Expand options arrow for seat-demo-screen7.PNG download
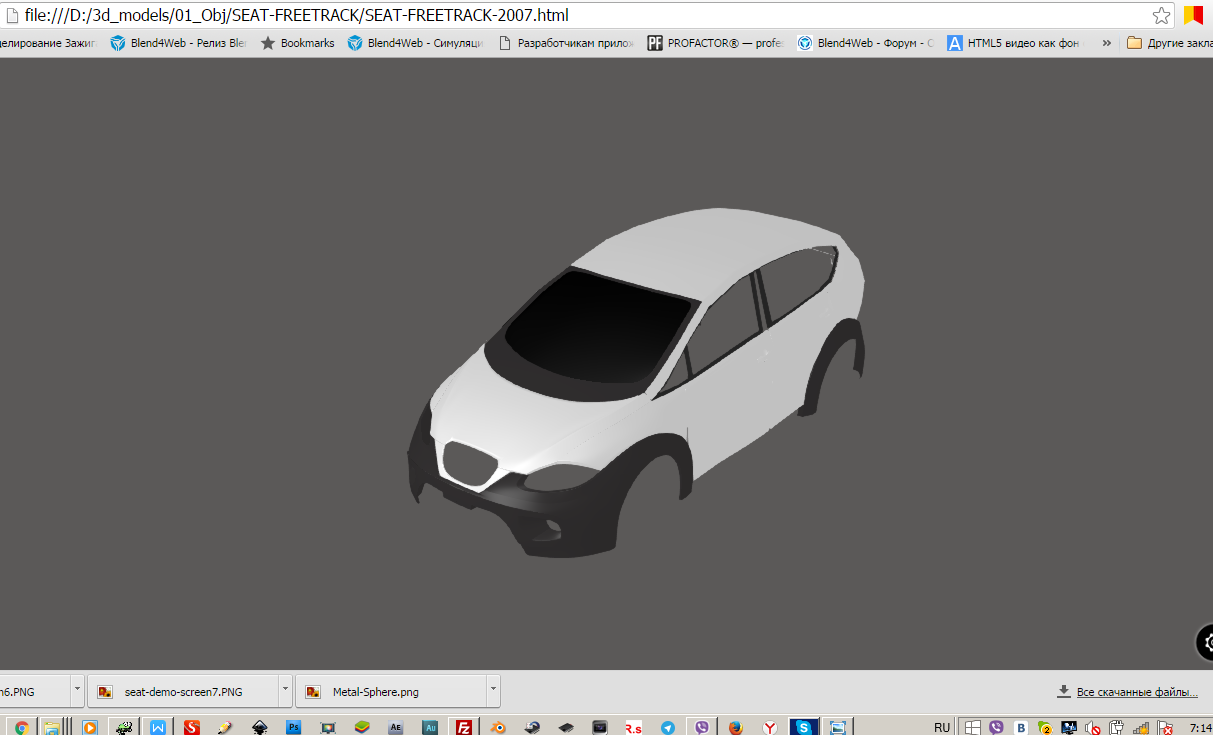 coord(285,691)
